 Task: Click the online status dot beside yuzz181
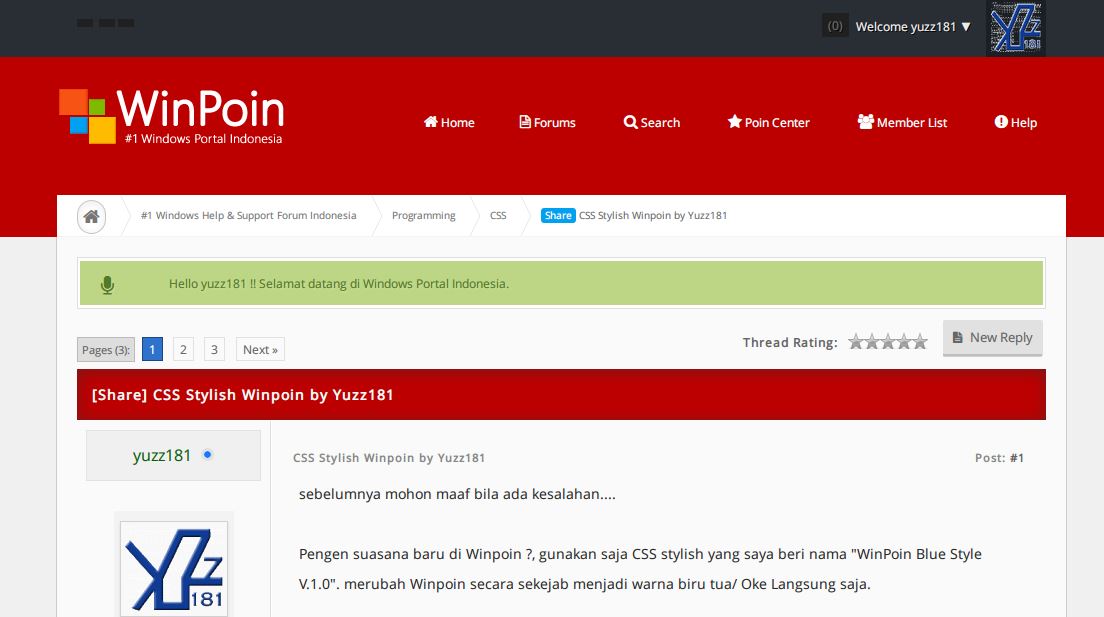[x=207, y=454]
